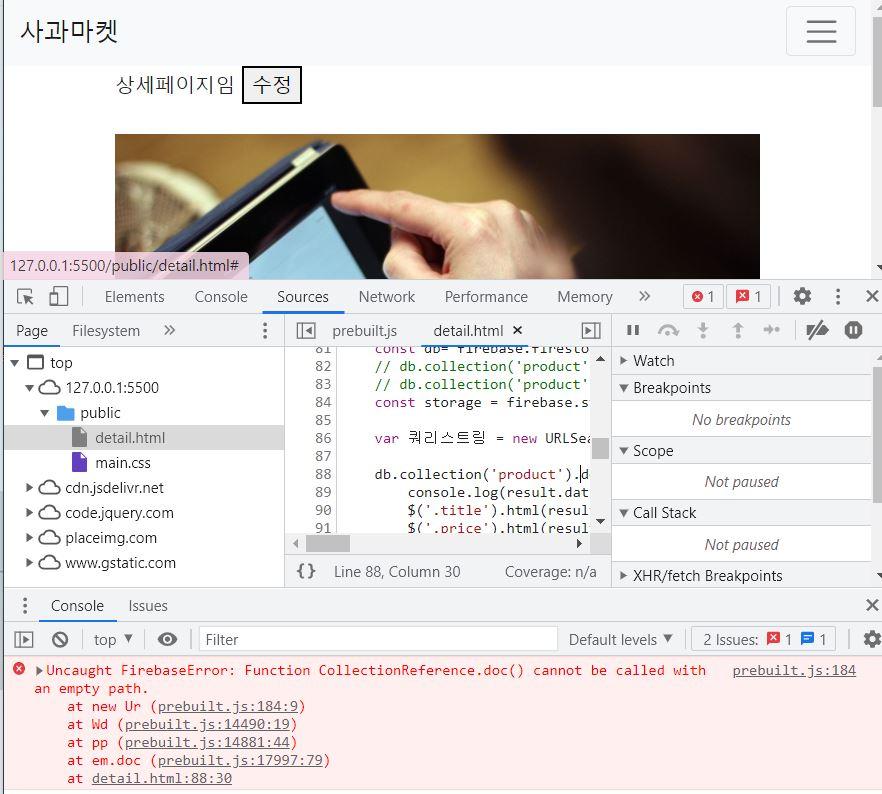Expand cdn.jsdelivr.net domain
Image resolution: width=882 pixels, height=794 pixels.
(29, 488)
